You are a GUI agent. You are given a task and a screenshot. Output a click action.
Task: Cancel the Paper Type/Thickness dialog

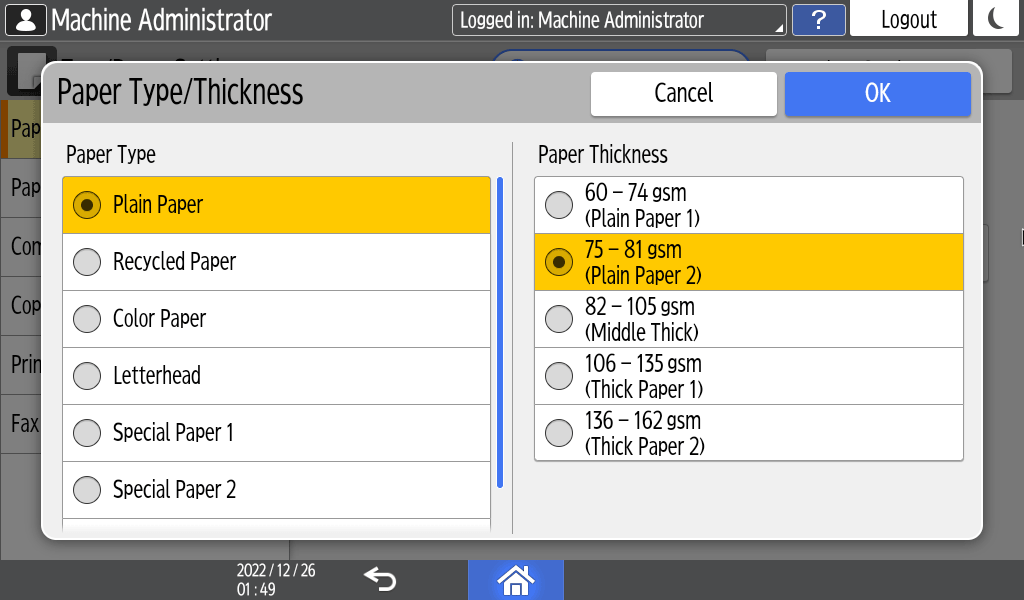click(683, 93)
